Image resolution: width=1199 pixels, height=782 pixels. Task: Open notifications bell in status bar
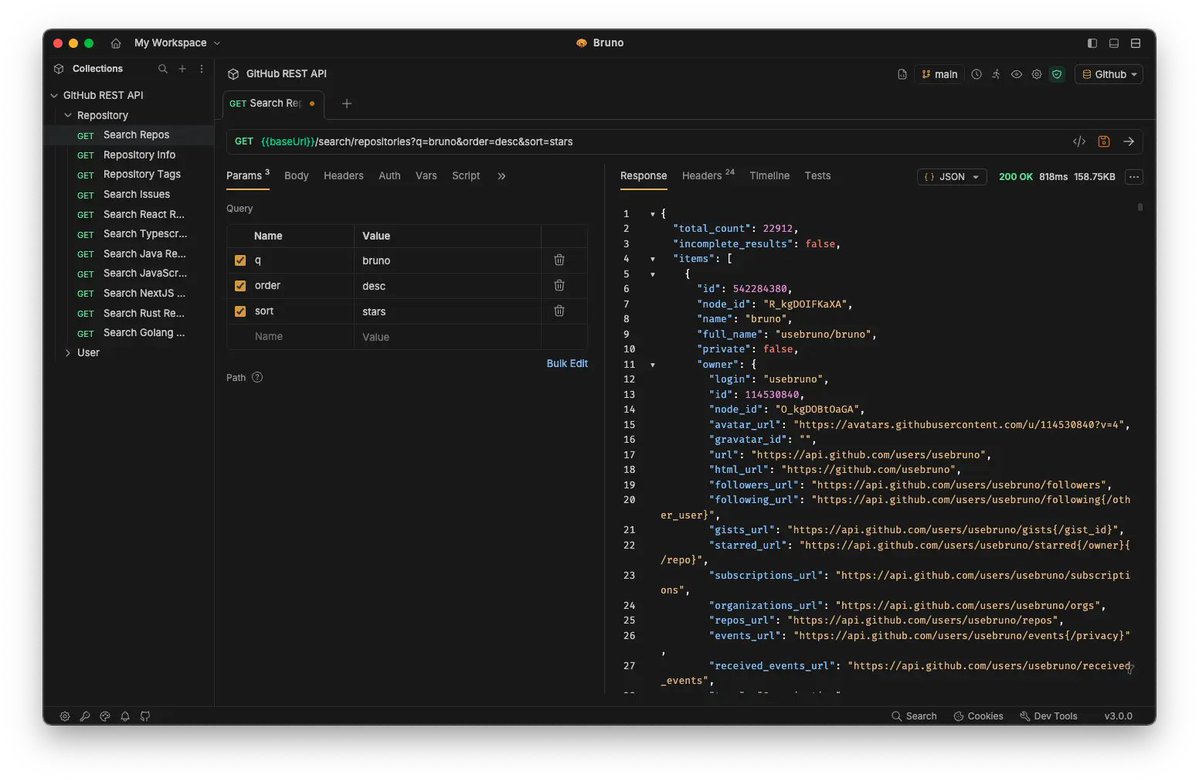point(125,716)
